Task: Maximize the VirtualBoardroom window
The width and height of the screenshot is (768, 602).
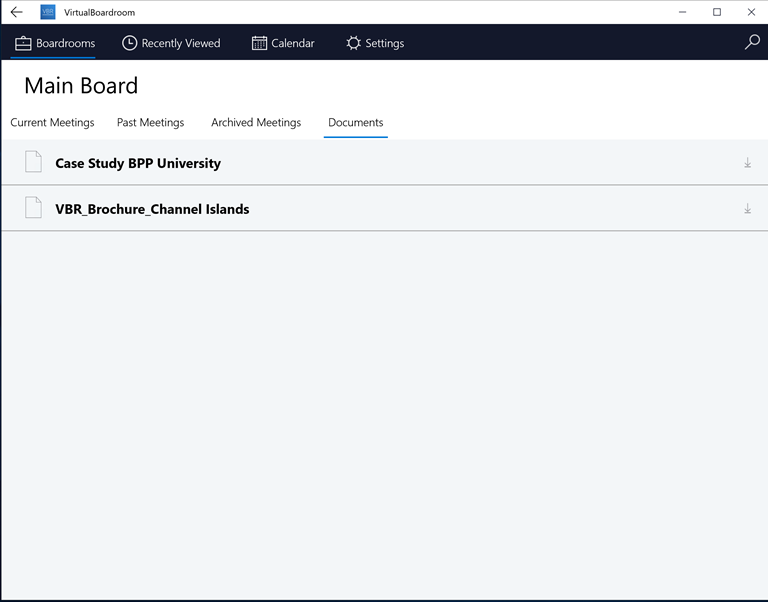Action: pos(717,12)
